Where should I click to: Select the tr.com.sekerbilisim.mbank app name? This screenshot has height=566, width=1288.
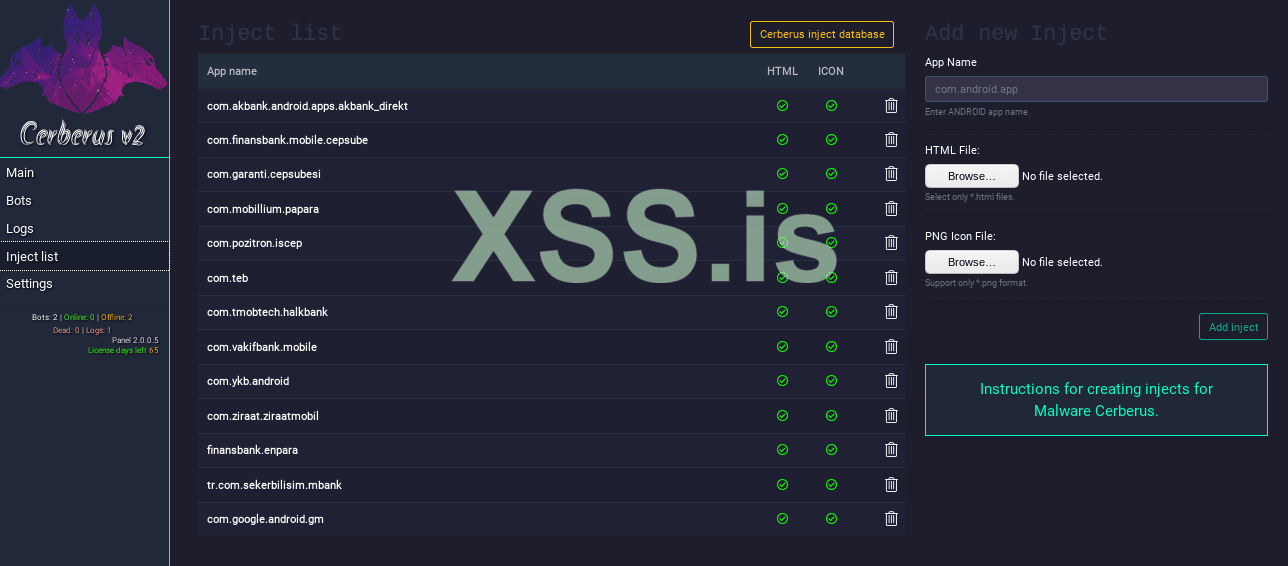(x=274, y=485)
